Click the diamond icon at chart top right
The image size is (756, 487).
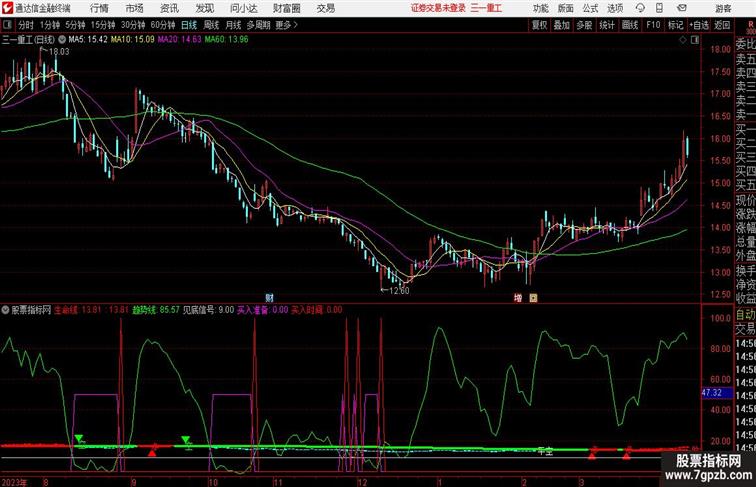(683, 40)
